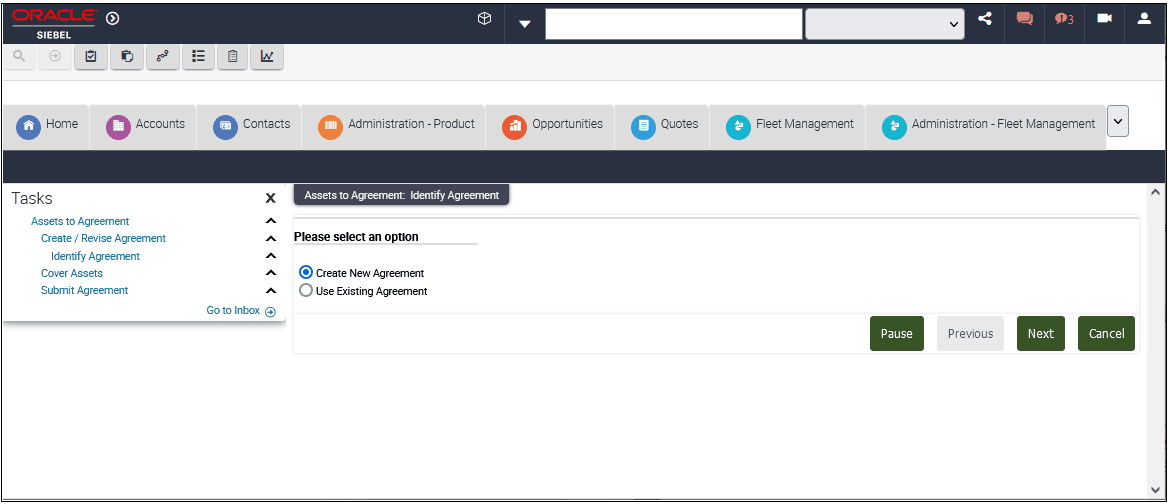Click the circled arrow beside Oracle logo
The height and width of the screenshot is (504, 1169).
tap(113, 18)
